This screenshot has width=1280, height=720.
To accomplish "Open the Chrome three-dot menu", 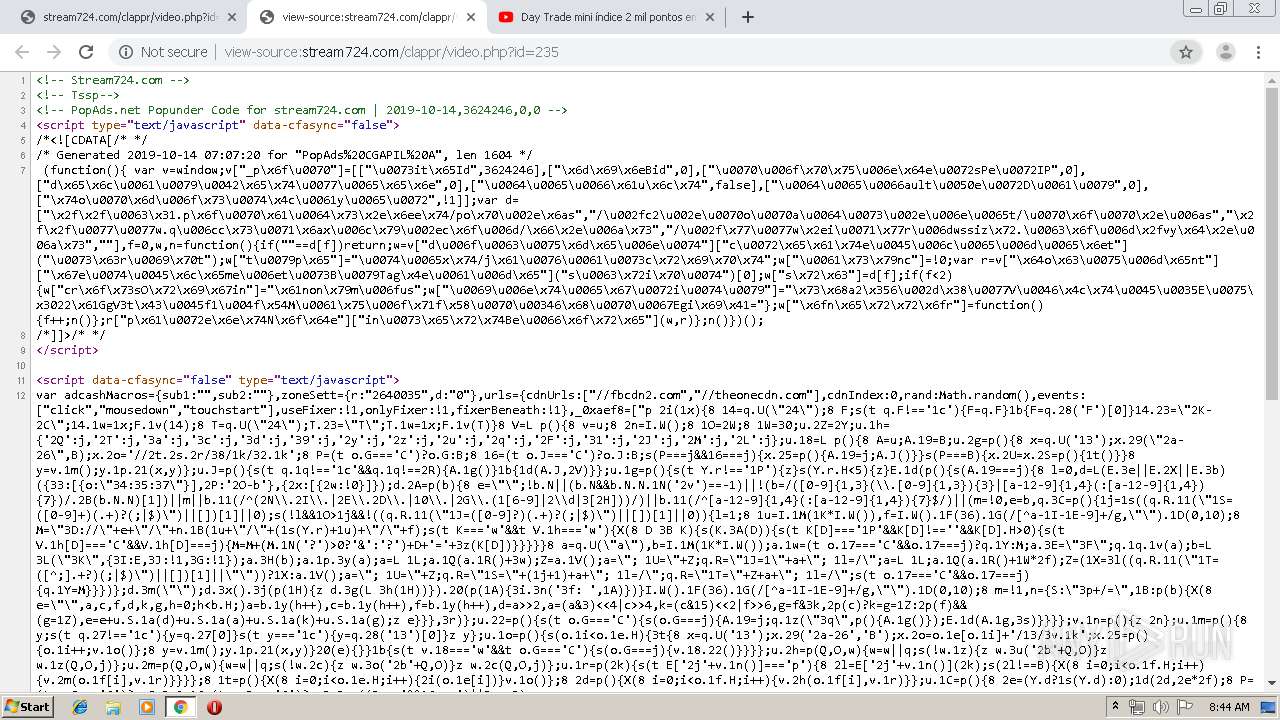I will pyautogui.click(x=1257, y=52).
